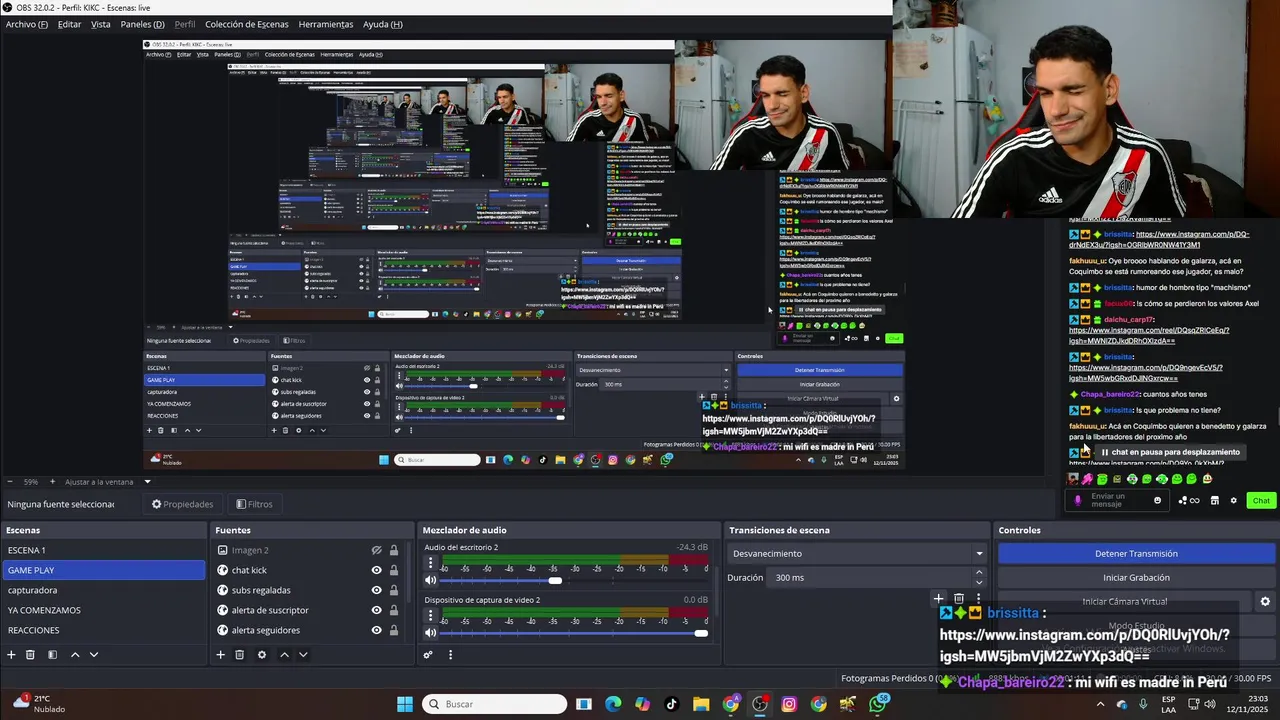The height and width of the screenshot is (720, 1280).
Task: Move source up in Fuentes toolbar
Action: click(x=284, y=655)
